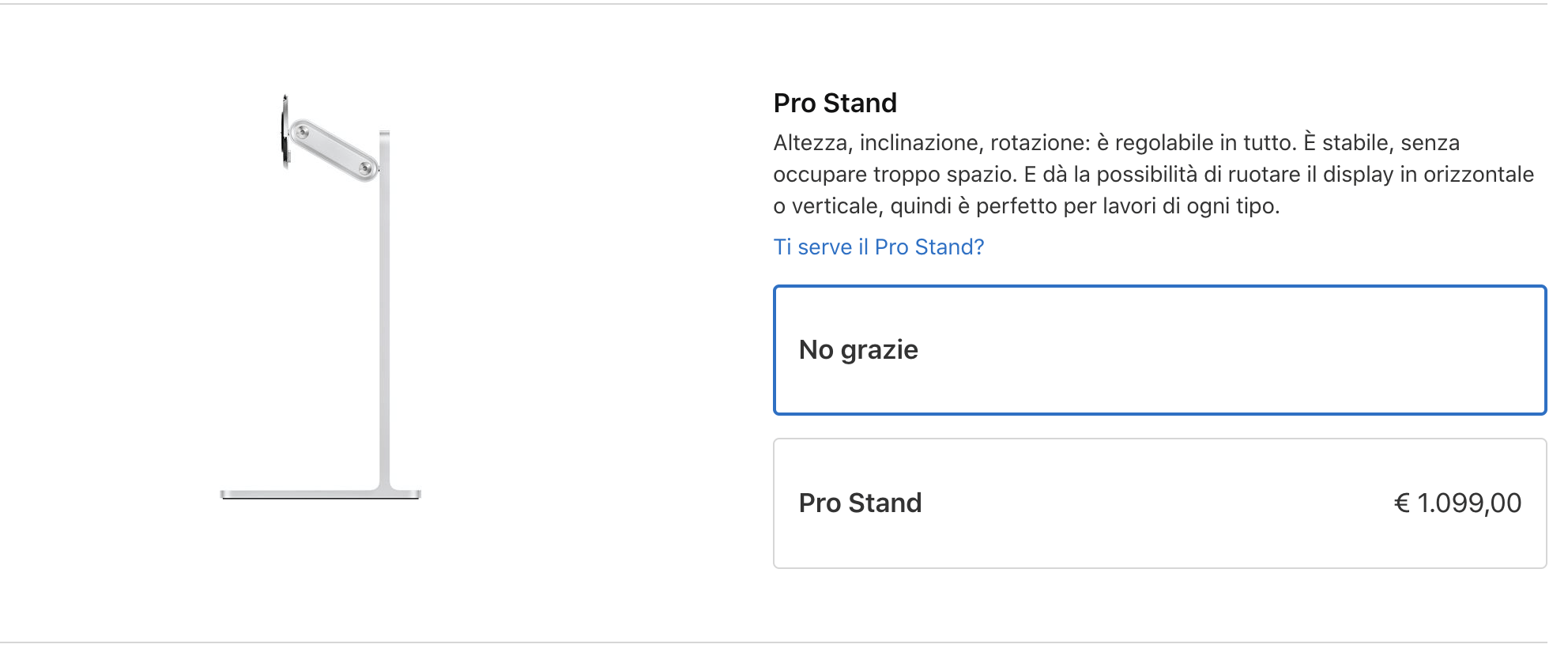The height and width of the screenshot is (648, 1568).
Task: Click the word "Altezza" in the description
Action: click(810, 143)
